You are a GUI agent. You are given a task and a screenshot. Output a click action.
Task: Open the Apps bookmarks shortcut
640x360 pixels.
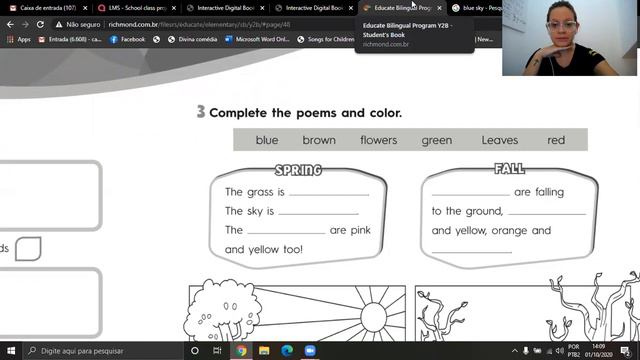19,39
